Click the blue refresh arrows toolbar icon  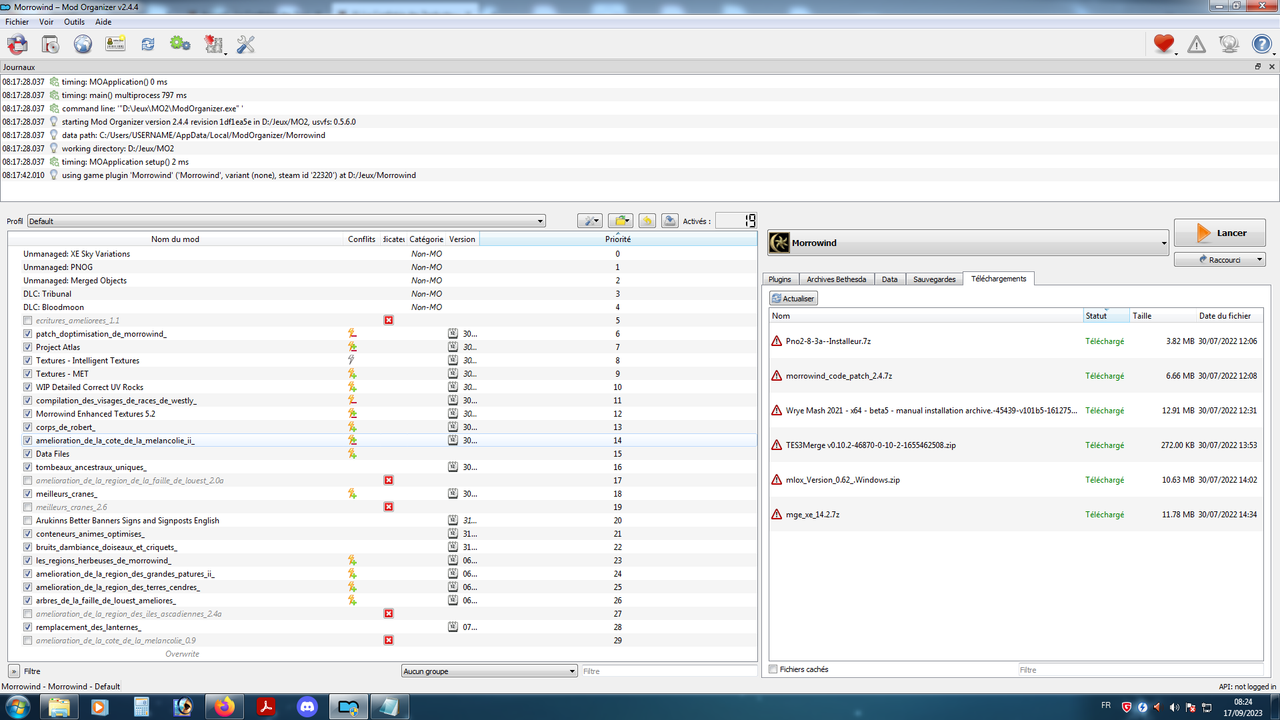[x=147, y=44]
